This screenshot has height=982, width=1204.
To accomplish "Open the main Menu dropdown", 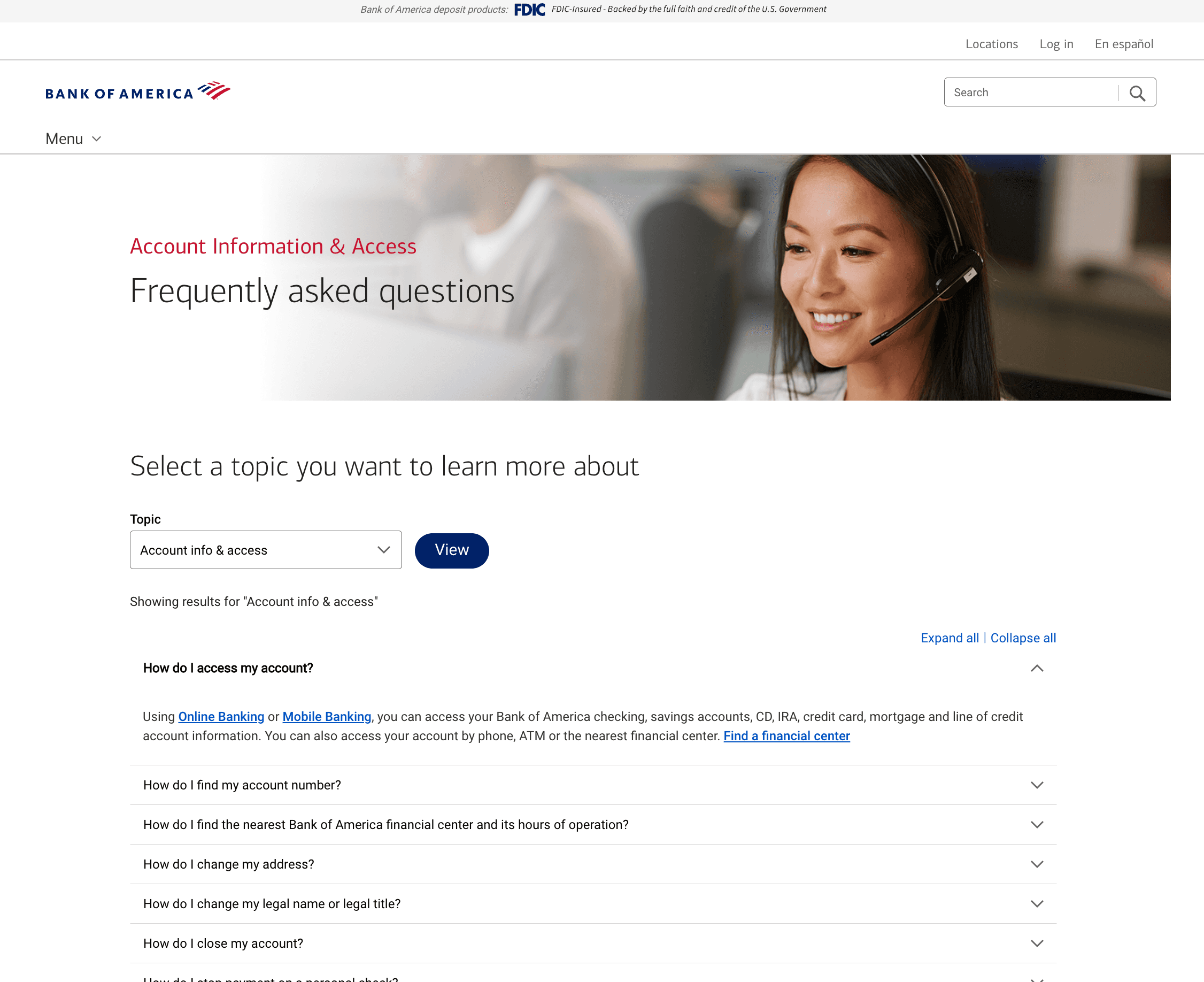I will (x=74, y=139).
